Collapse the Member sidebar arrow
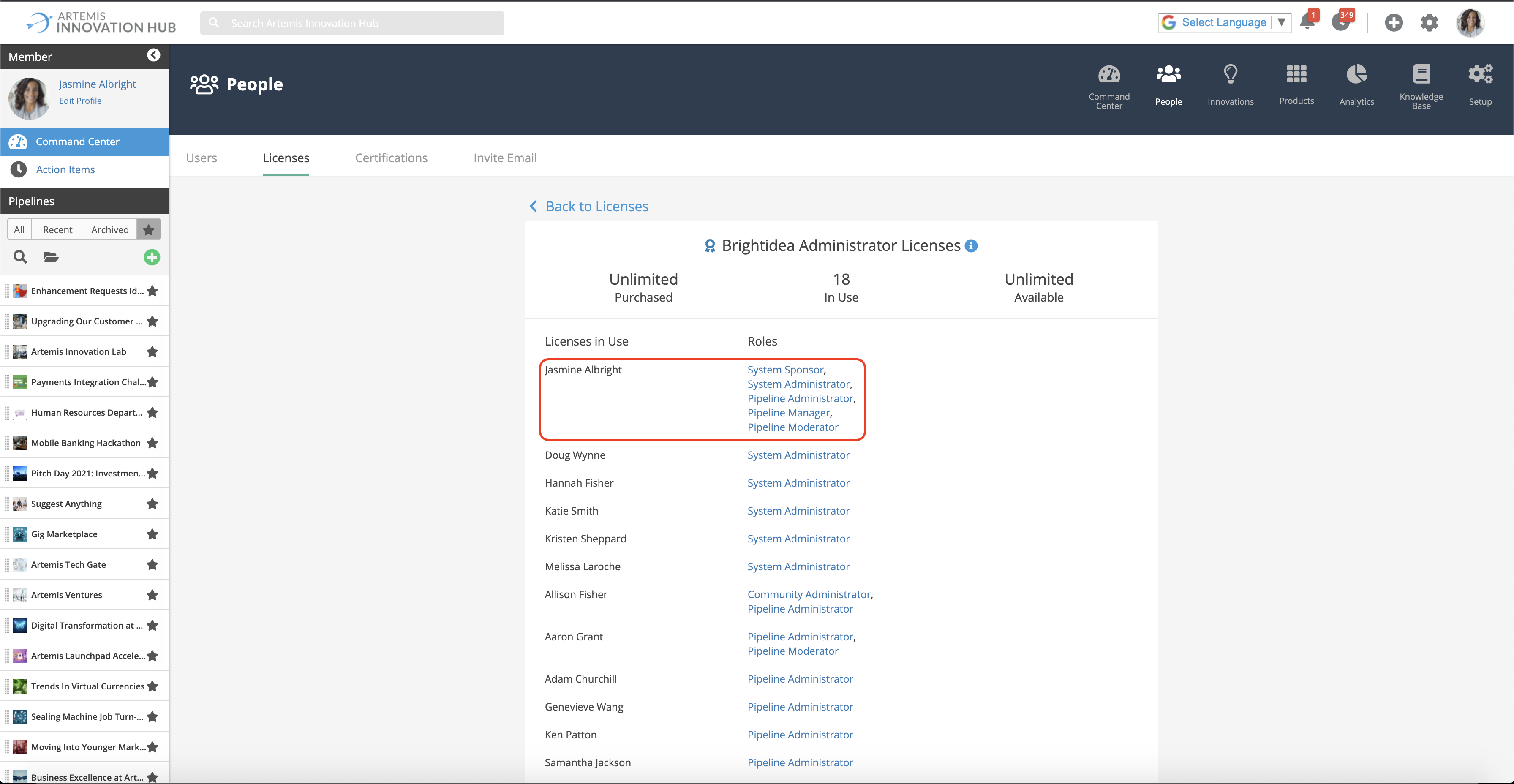This screenshot has width=1514, height=784. (x=153, y=55)
